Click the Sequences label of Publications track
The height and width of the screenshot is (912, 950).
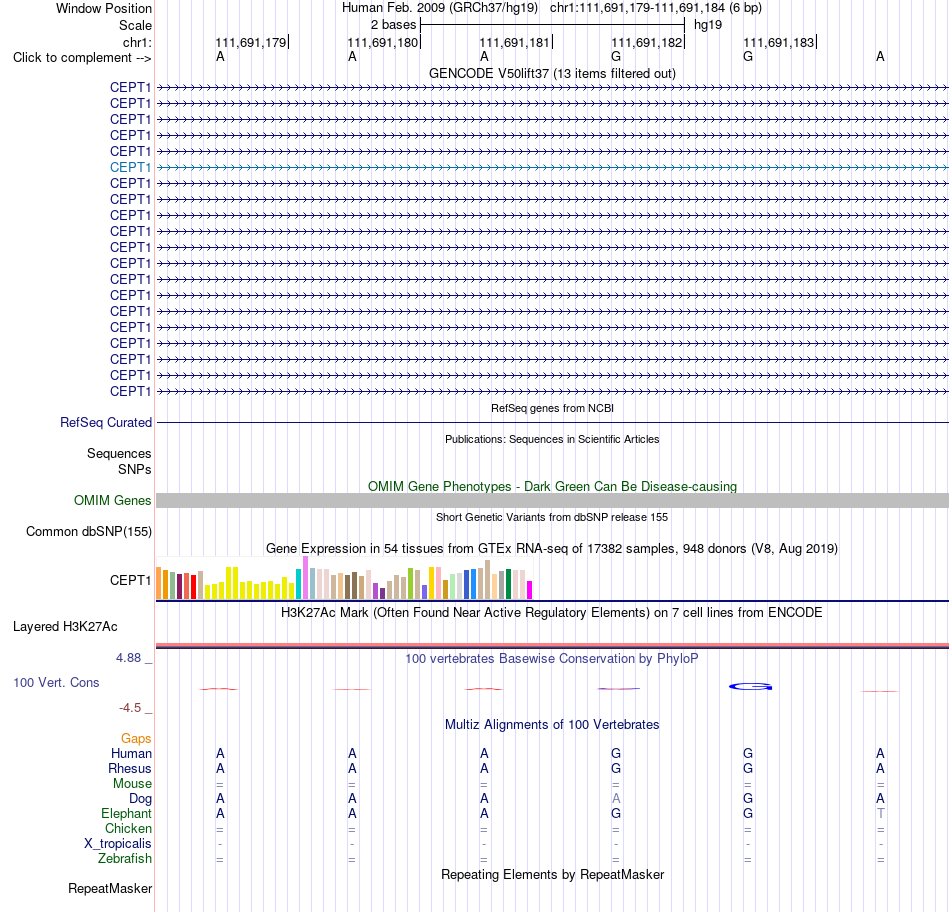click(119, 453)
